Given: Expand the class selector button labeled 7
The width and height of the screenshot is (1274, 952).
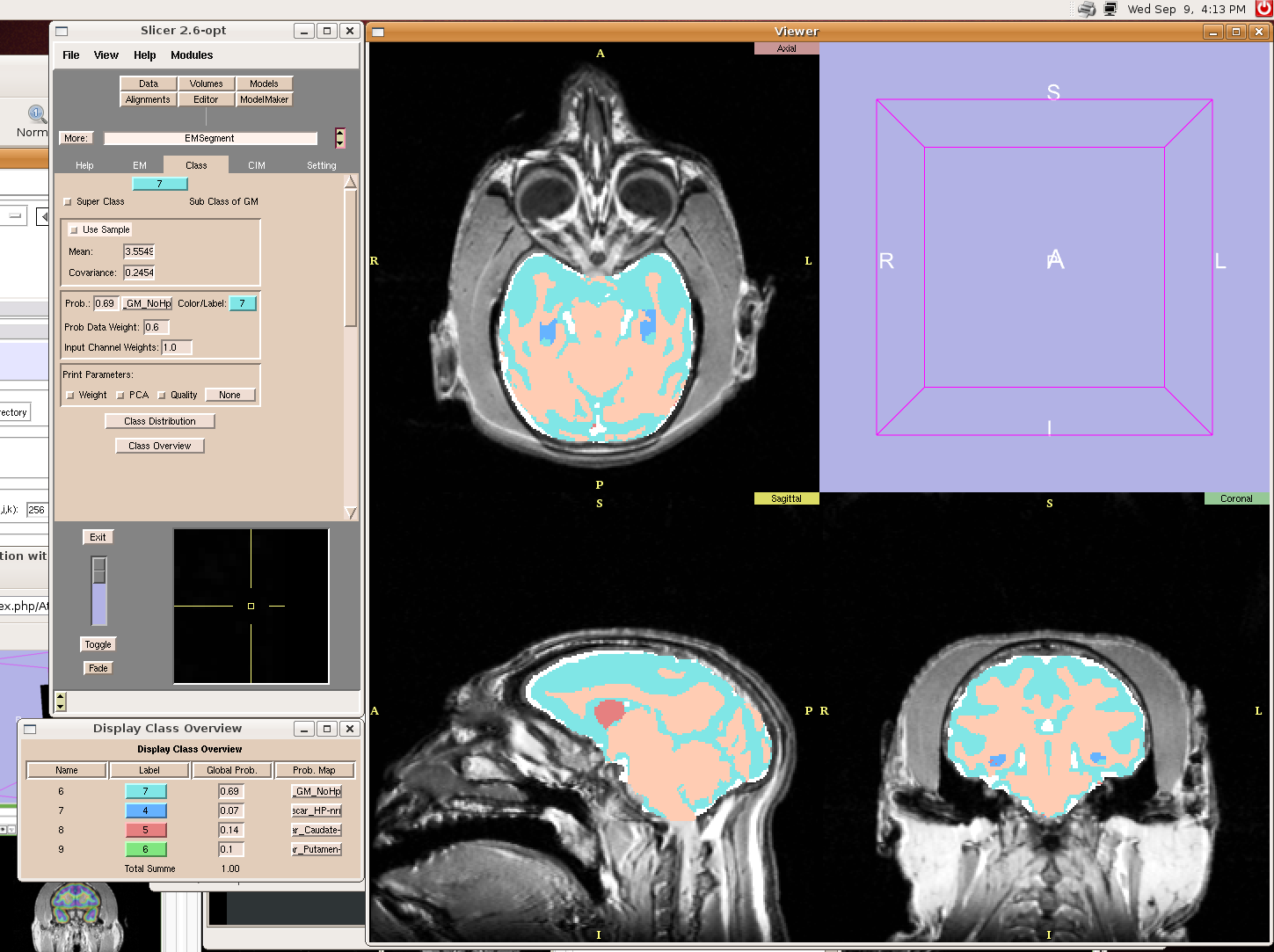Looking at the screenshot, I should (x=159, y=184).
